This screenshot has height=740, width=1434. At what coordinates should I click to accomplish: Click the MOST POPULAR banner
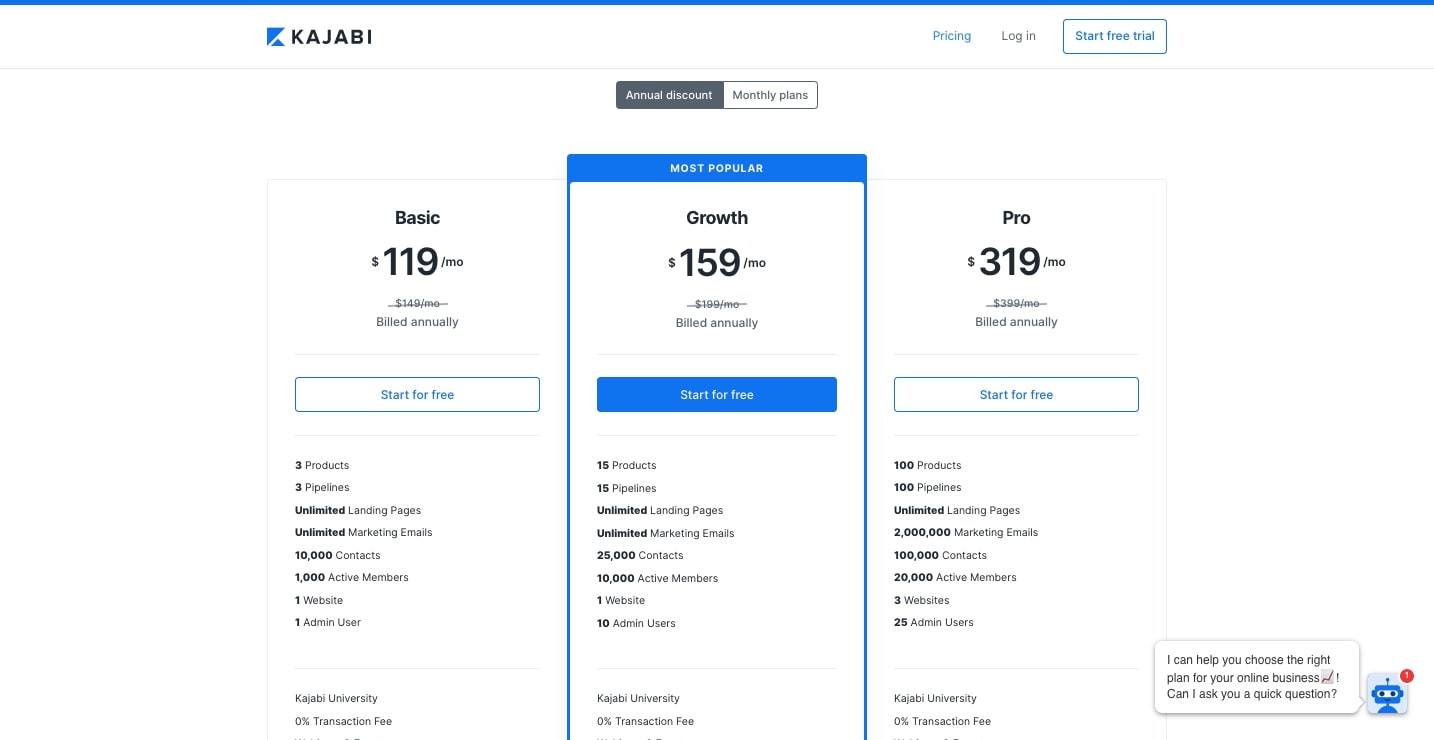[x=716, y=168]
